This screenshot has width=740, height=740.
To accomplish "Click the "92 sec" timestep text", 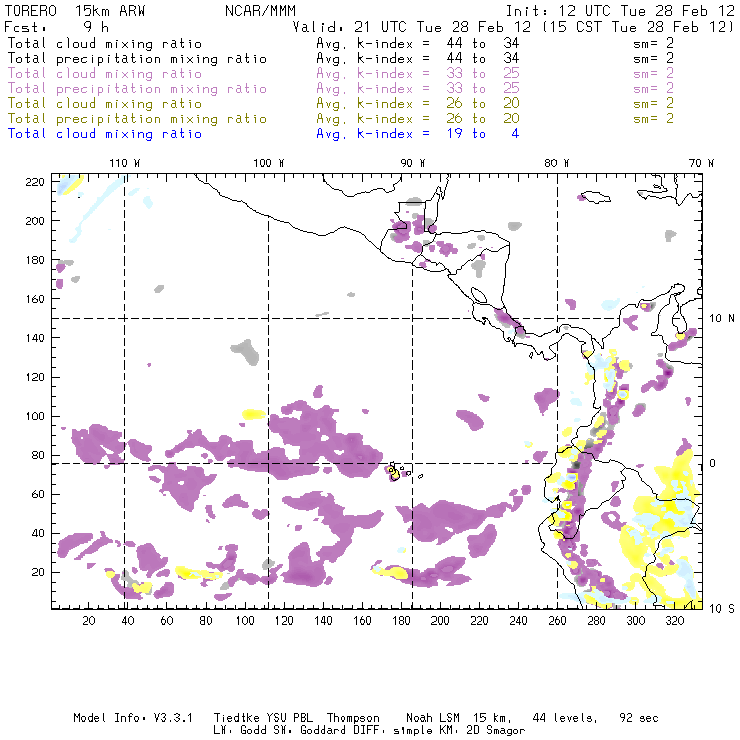I will [x=639, y=718].
